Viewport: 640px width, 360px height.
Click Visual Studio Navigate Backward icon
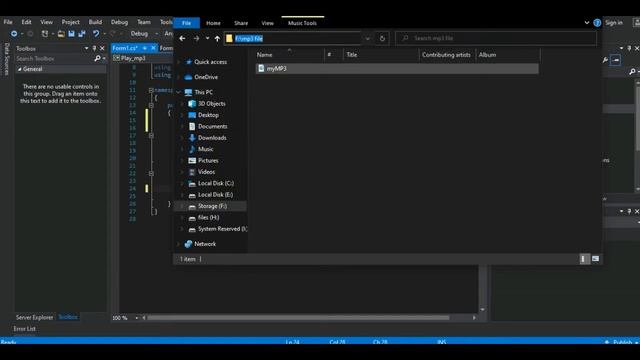pos(14,34)
